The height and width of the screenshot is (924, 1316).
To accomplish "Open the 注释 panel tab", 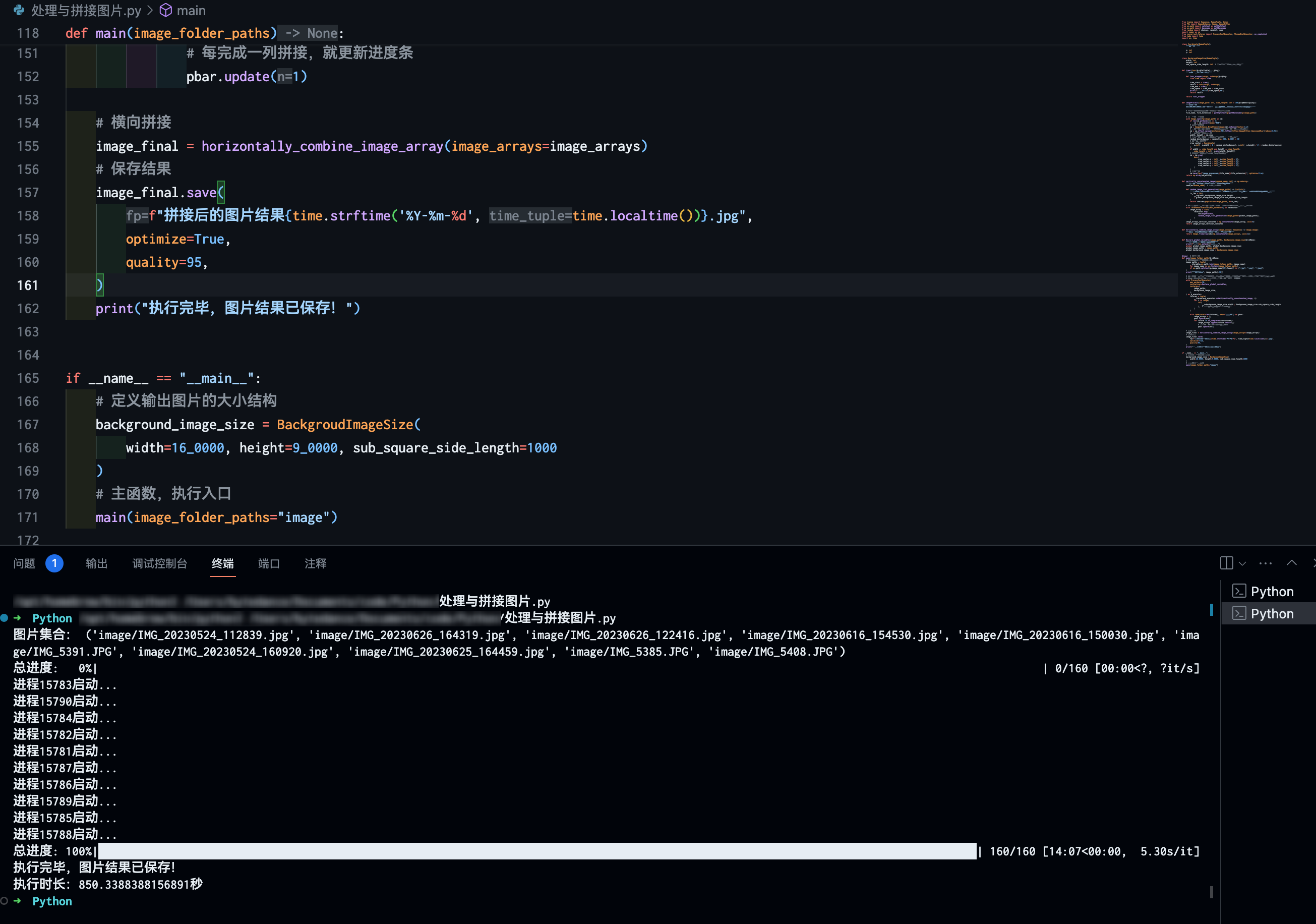I will pyautogui.click(x=315, y=563).
